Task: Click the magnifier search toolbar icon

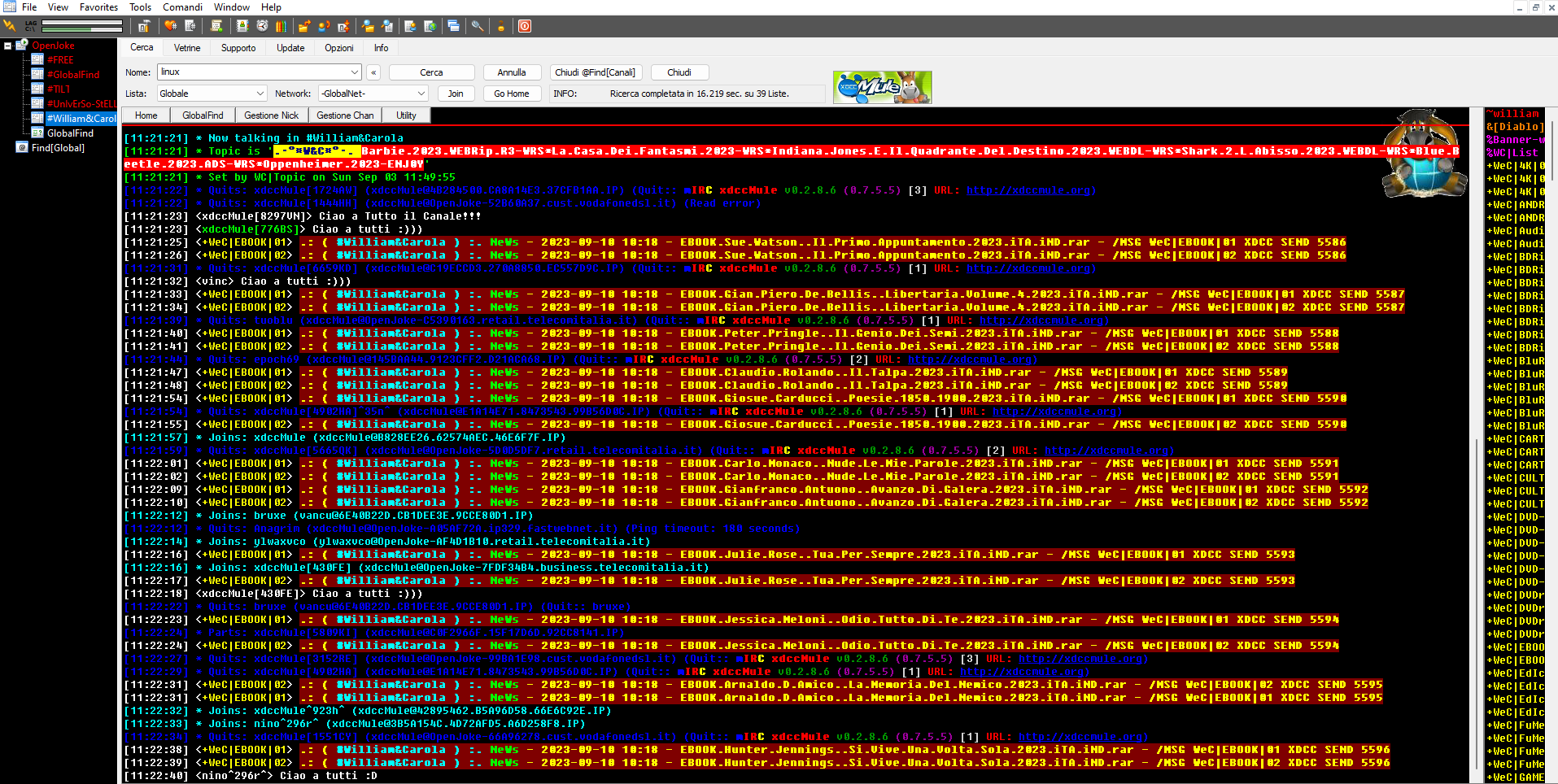Action: pyautogui.click(x=478, y=26)
